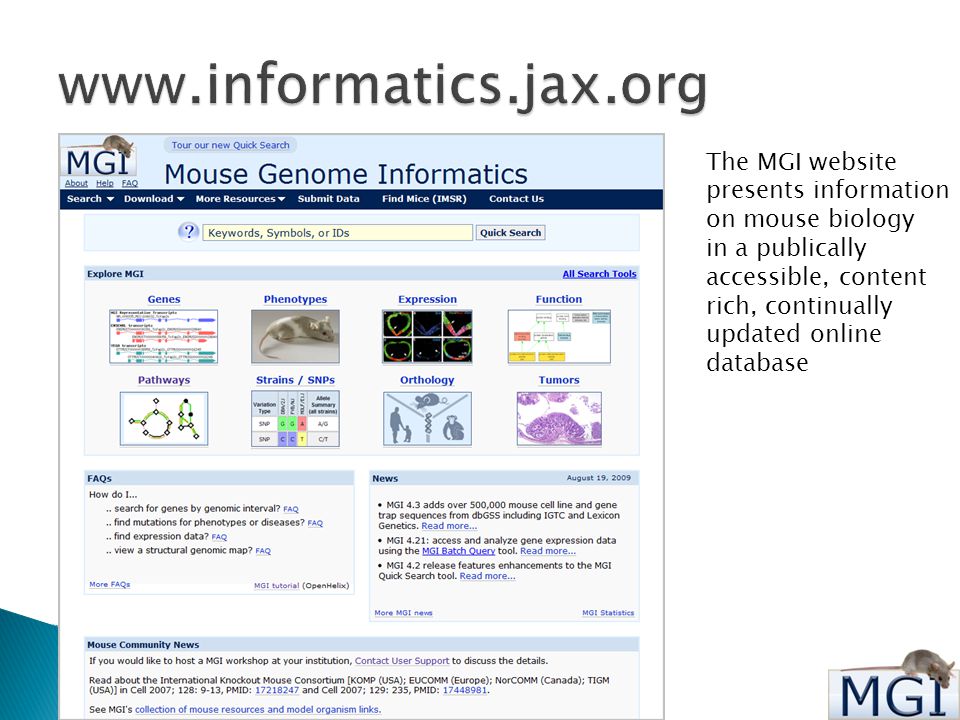Open the About link under logo
The image size is (960, 720).
click(x=77, y=183)
